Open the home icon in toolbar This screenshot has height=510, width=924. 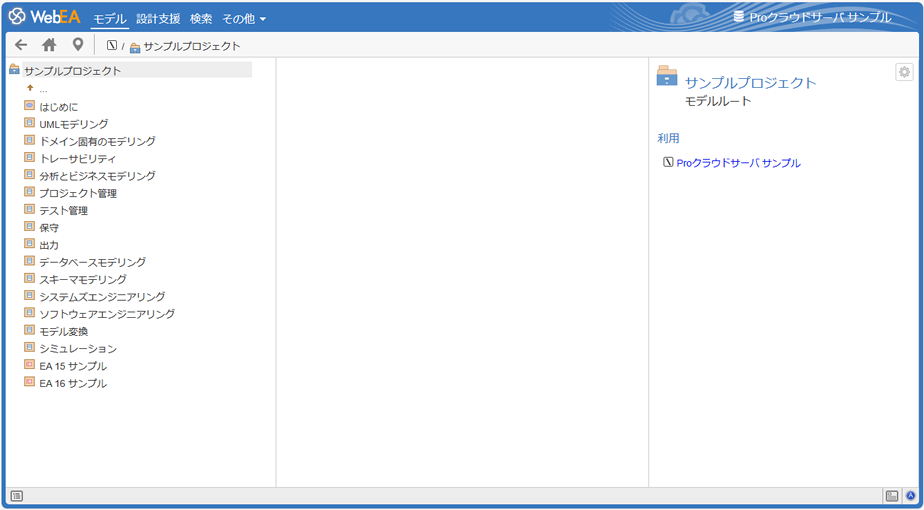(x=50, y=45)
